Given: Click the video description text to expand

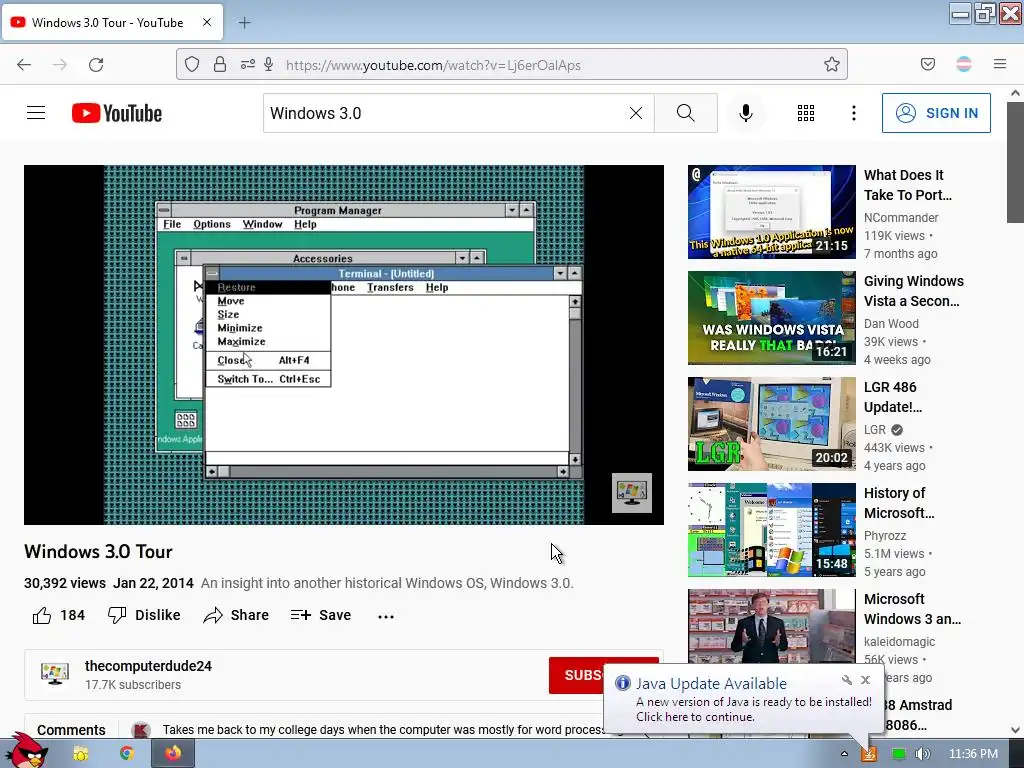Looking at the screenshot, I should pyautogui.click(x=387, y=583).
